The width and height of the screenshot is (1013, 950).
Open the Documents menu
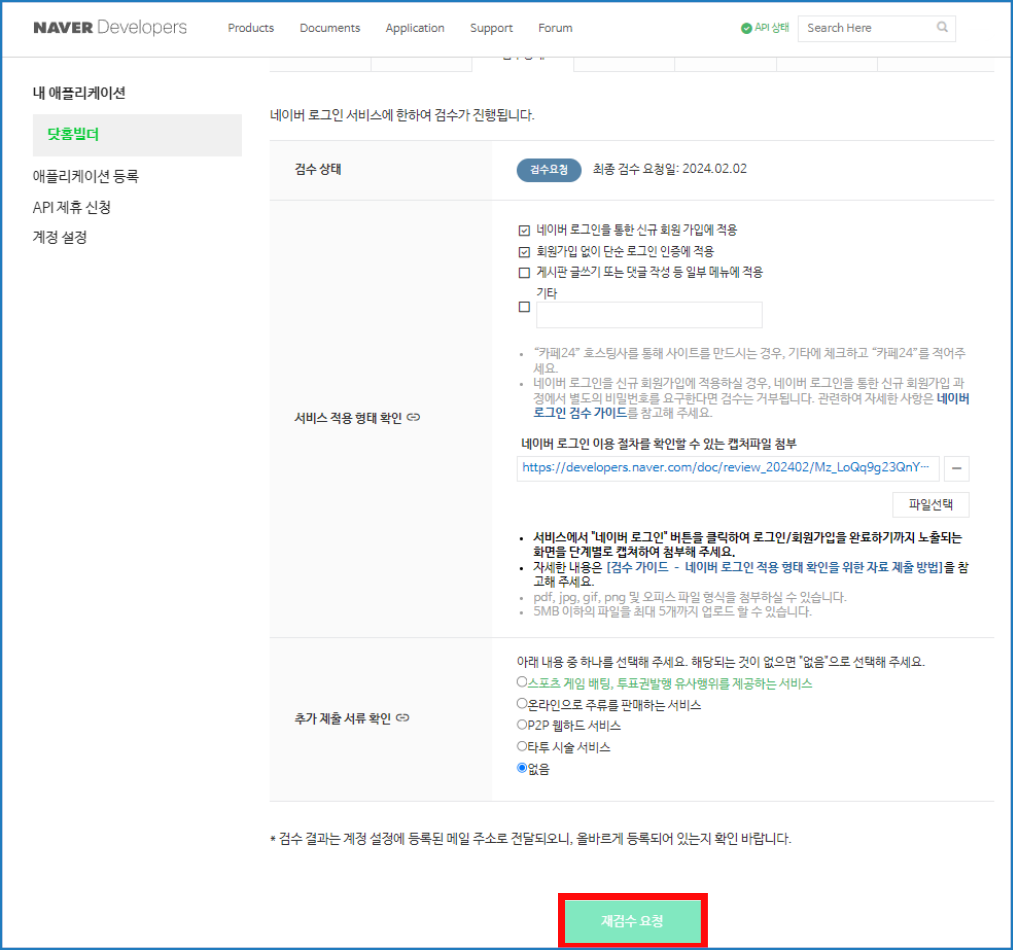click(x=329, y=28)
